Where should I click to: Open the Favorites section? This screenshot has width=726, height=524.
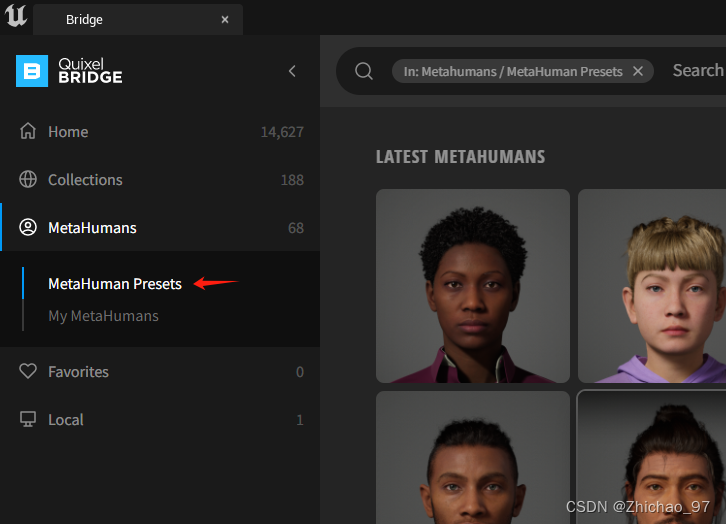[x=160, y=371]
